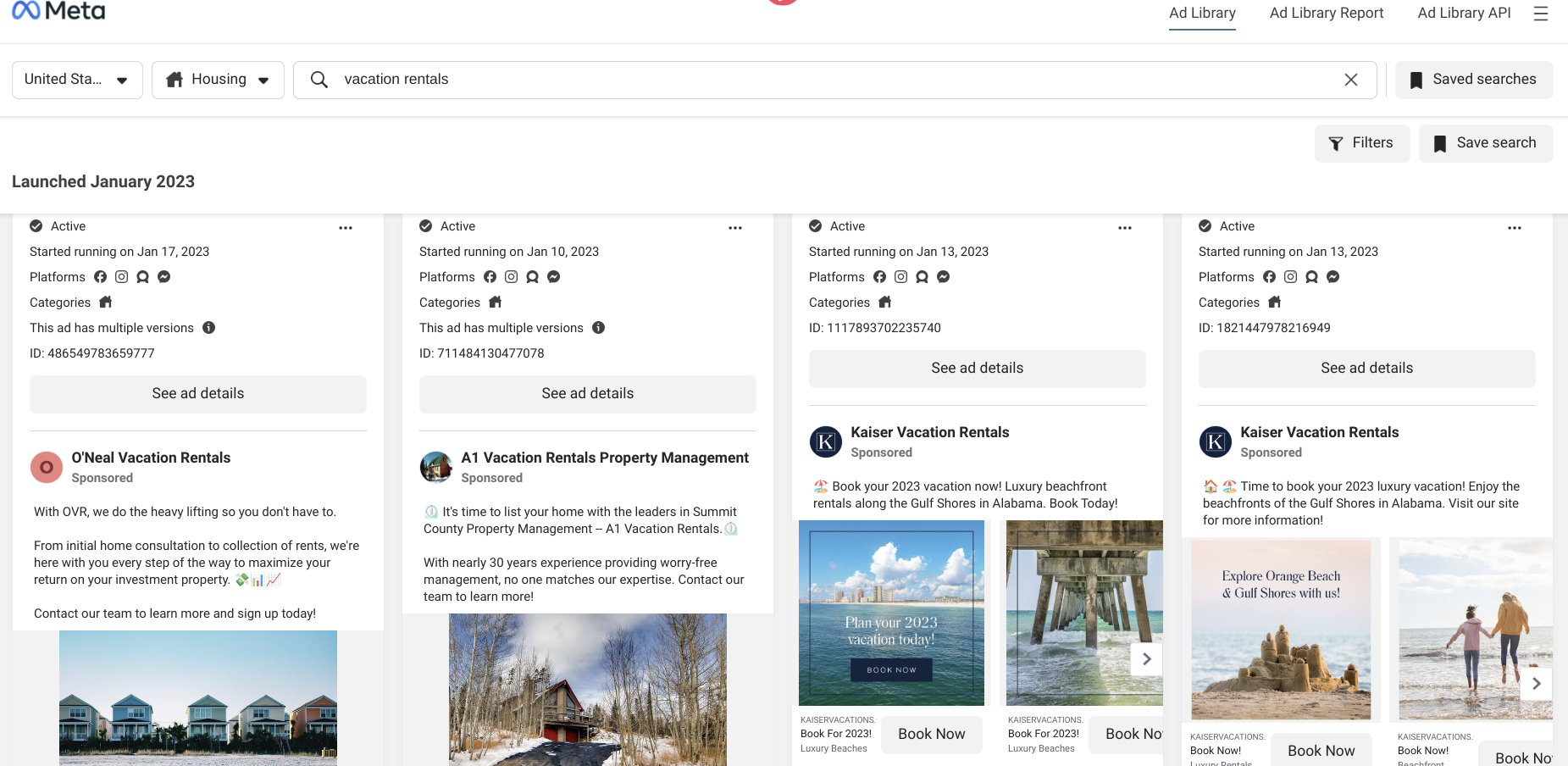Open more options for O'Neal ad card
1568x766 pixels.
pos(346,228)
